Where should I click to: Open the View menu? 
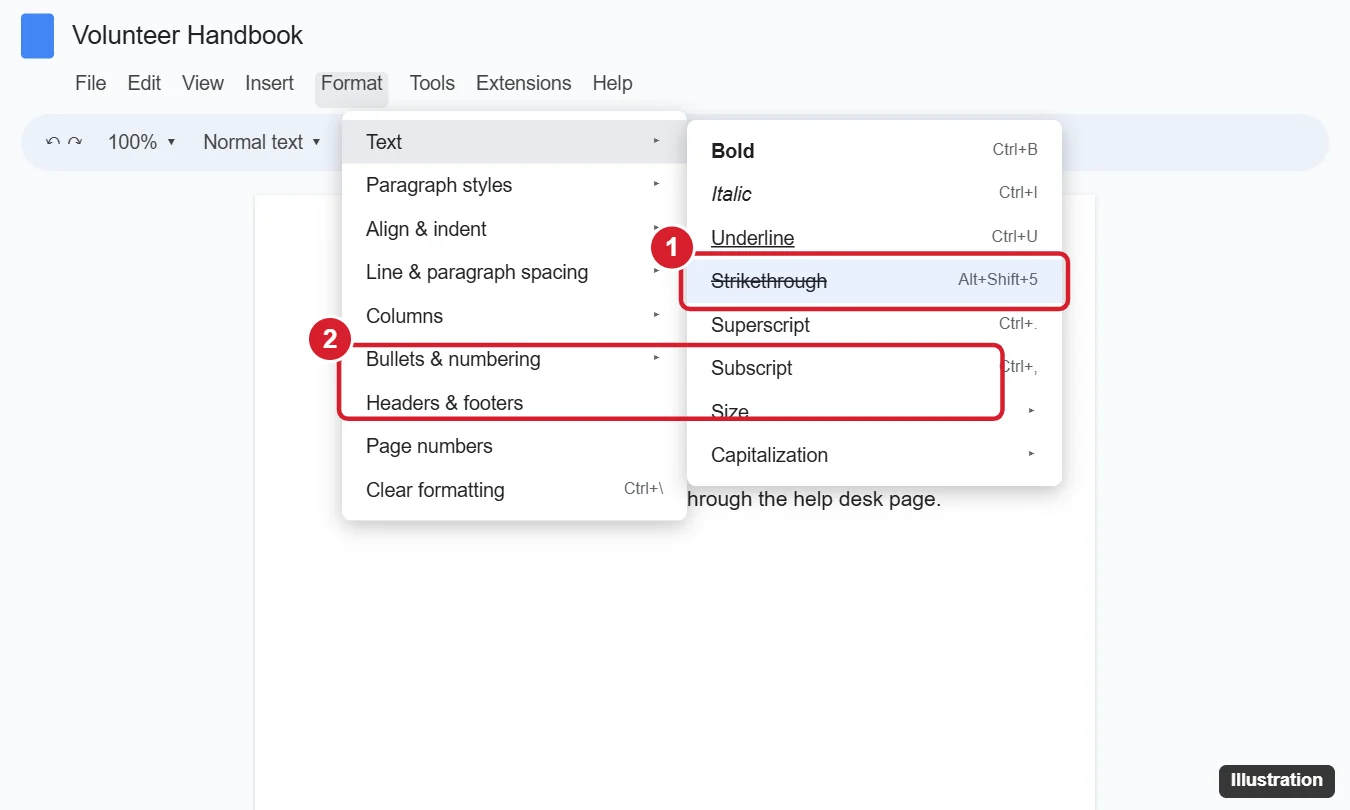203,83
